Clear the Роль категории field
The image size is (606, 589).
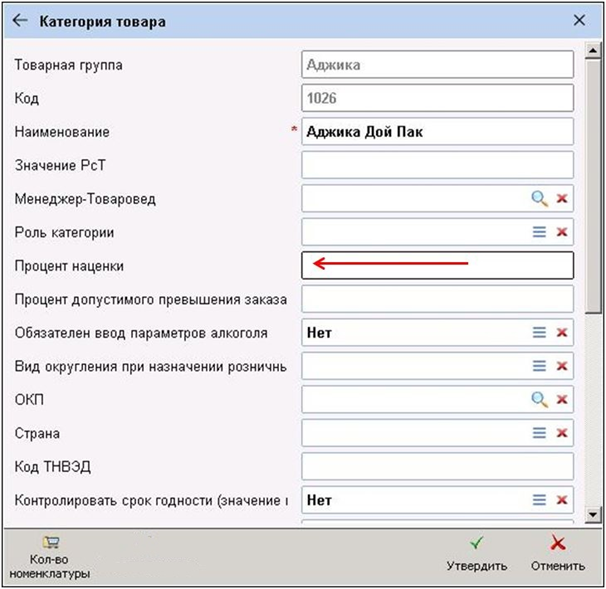click(562, 232)
